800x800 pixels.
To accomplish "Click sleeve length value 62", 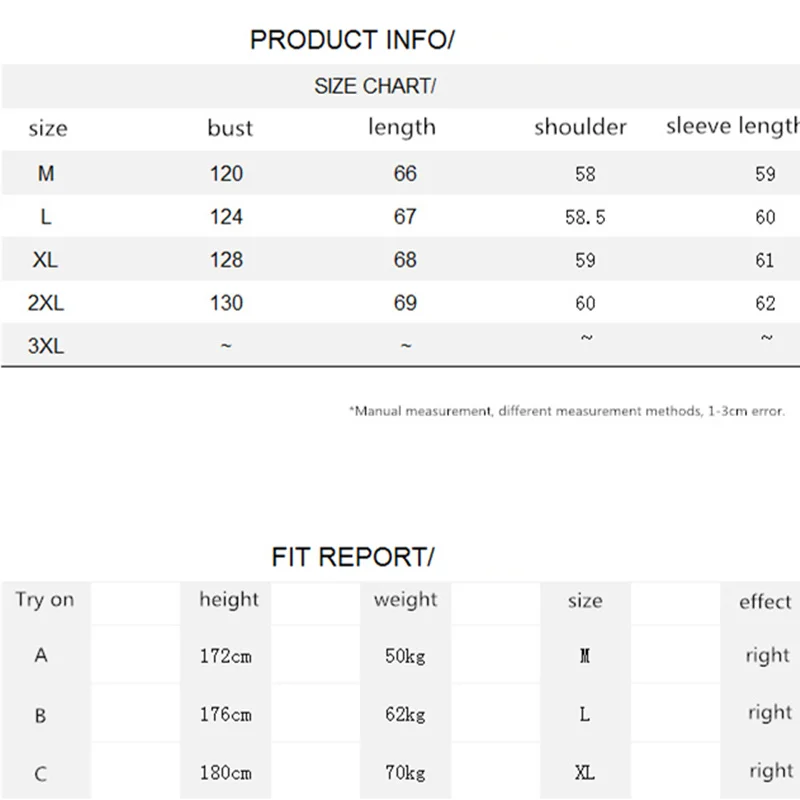I will point(765,304).
